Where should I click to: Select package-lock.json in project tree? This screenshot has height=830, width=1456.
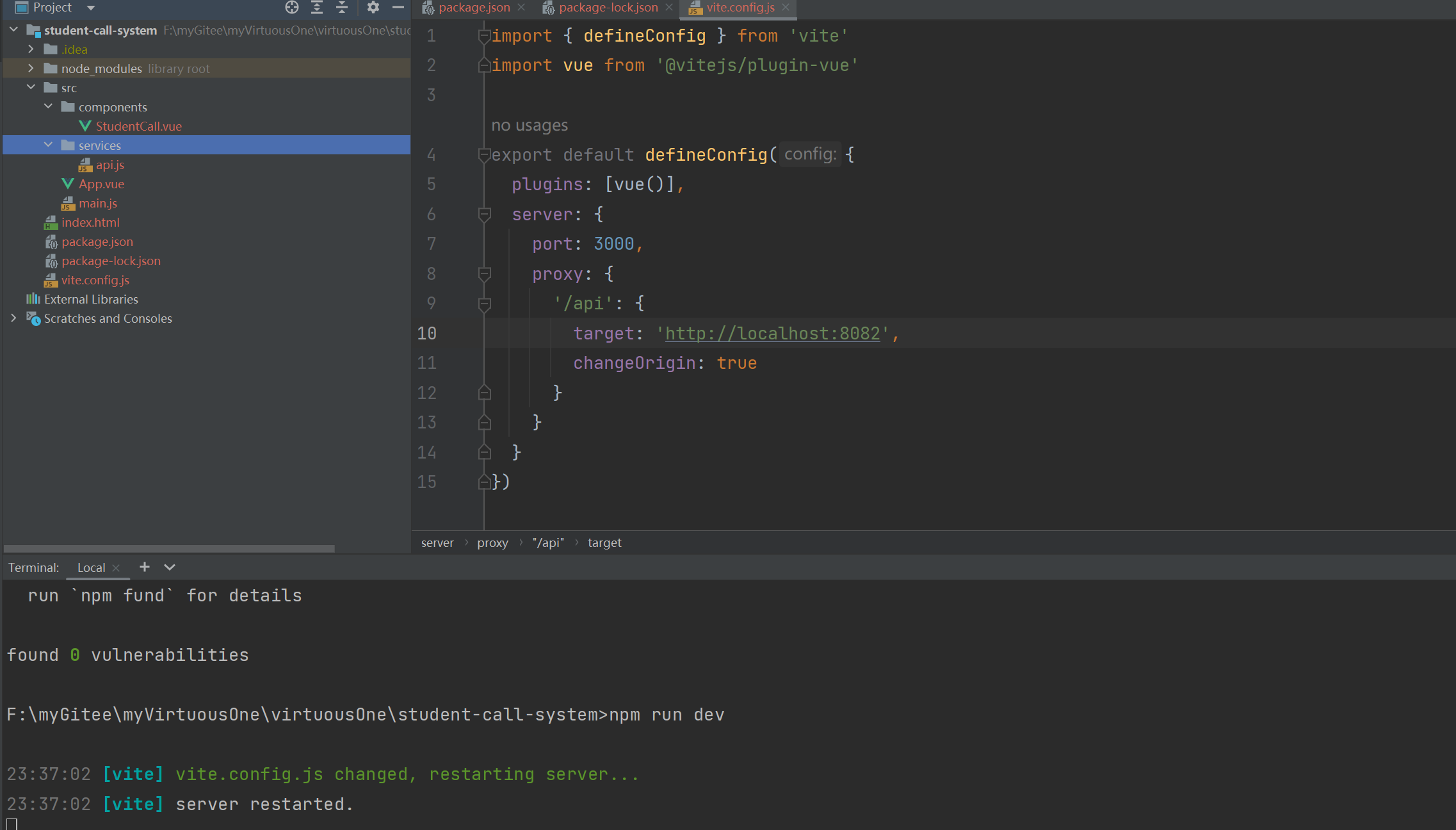pos(111,261)
